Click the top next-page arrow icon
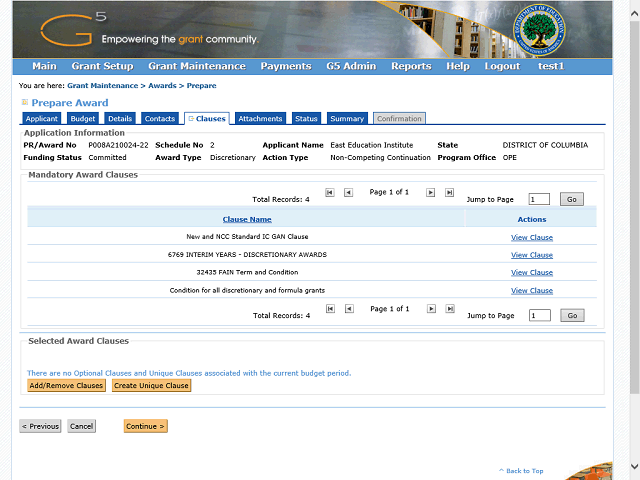 [431, 192]
